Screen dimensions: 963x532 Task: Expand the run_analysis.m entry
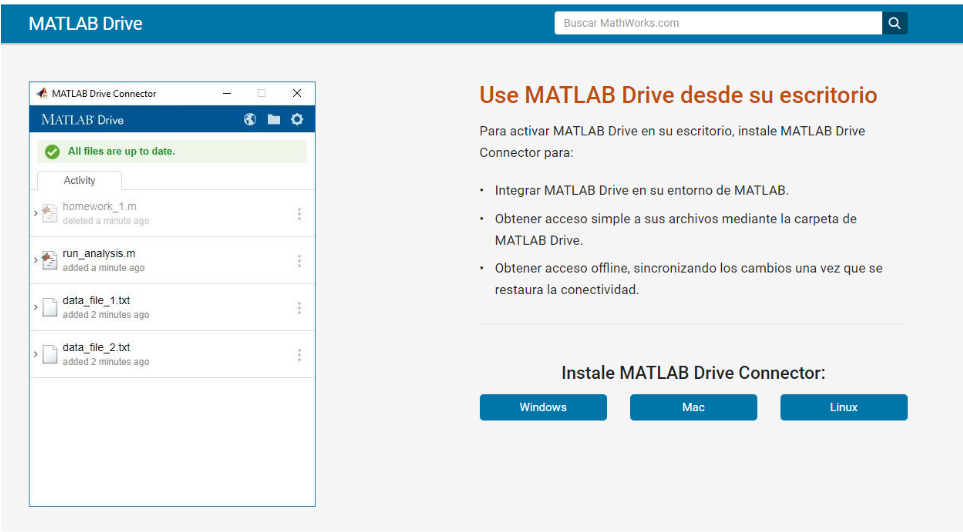[x=36, y=260]
